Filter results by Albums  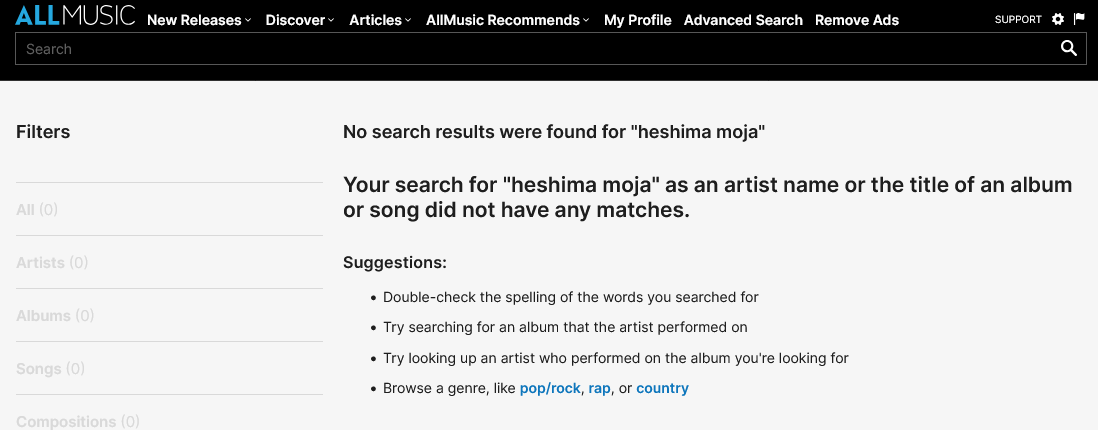[x=55, y=316]
